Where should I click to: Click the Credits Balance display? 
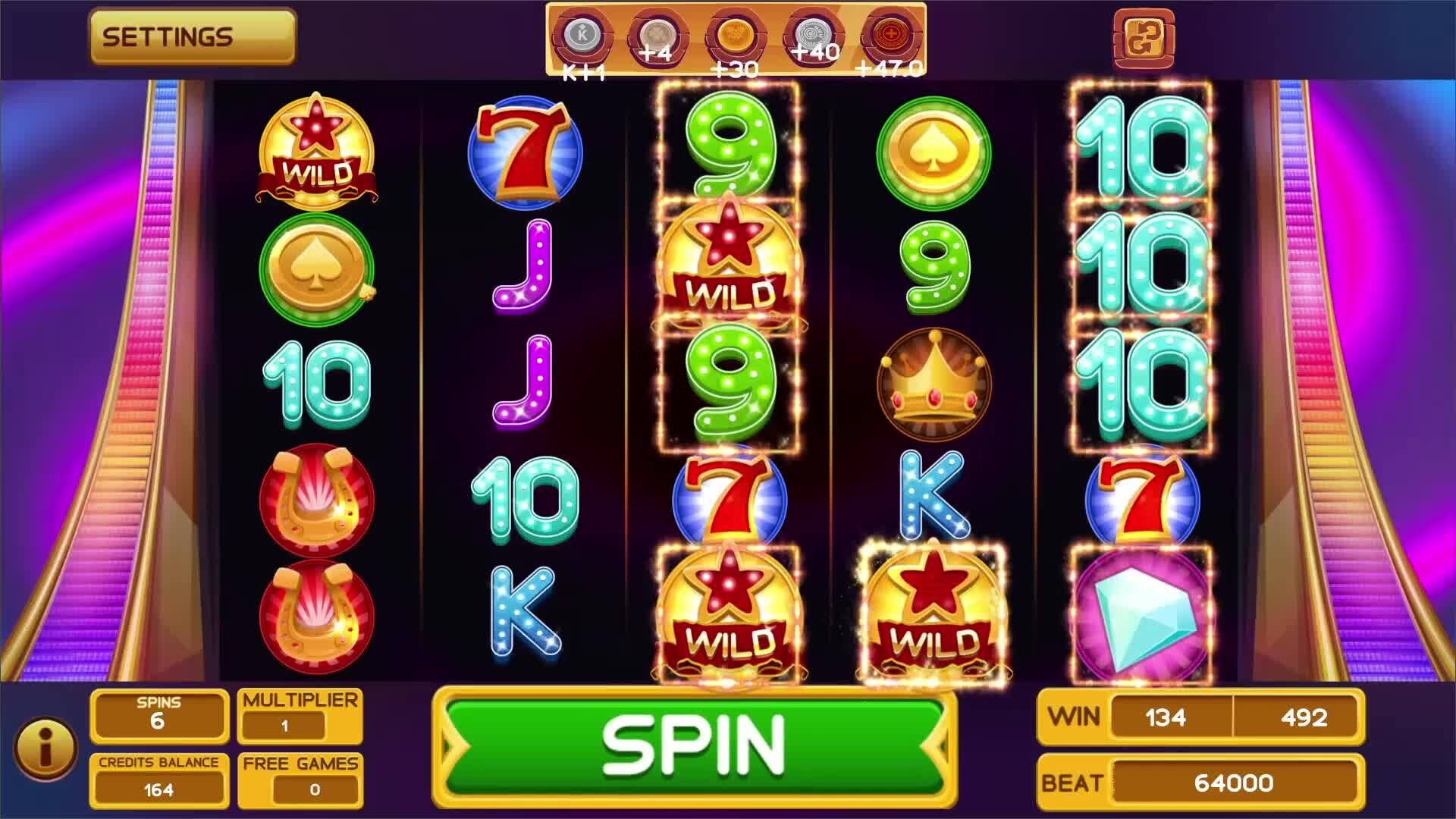[159, 780]
